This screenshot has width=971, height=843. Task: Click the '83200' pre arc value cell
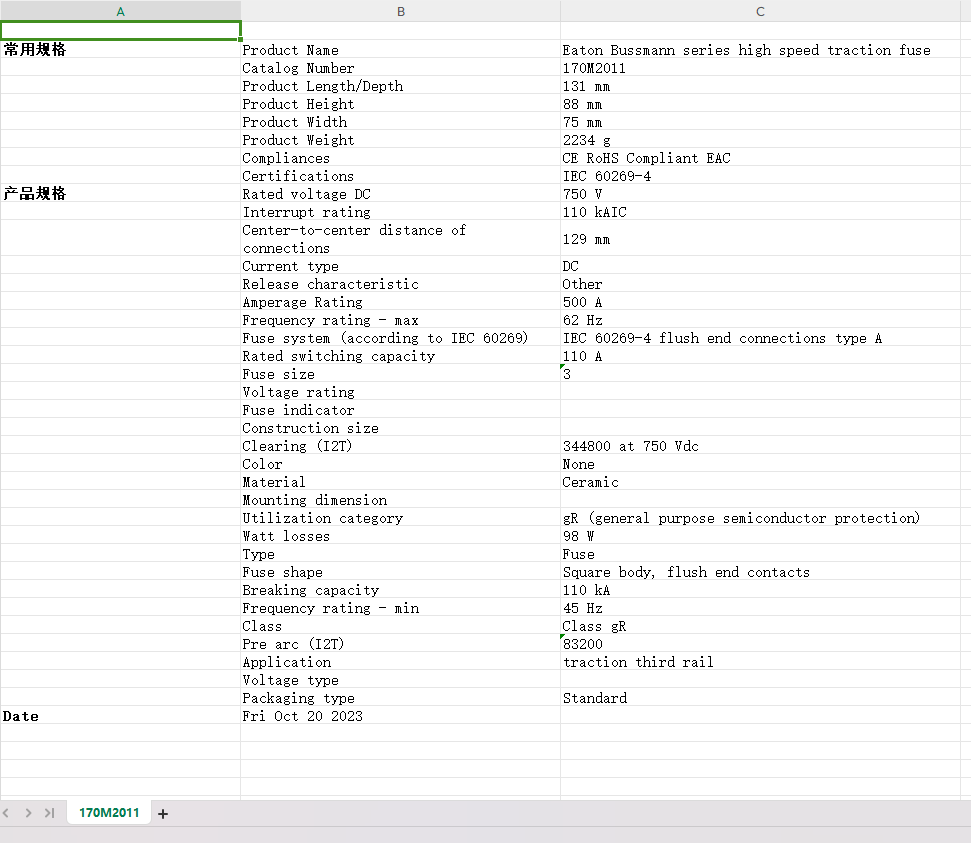pos(760,644)
